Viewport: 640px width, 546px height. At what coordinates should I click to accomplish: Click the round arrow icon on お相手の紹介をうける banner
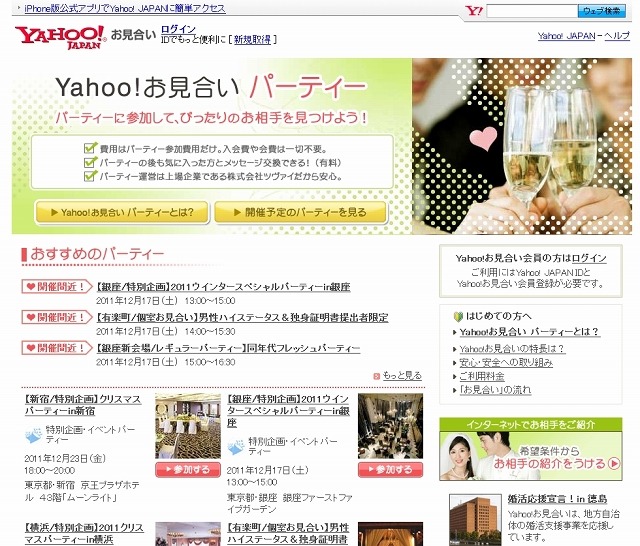[613, 463]
